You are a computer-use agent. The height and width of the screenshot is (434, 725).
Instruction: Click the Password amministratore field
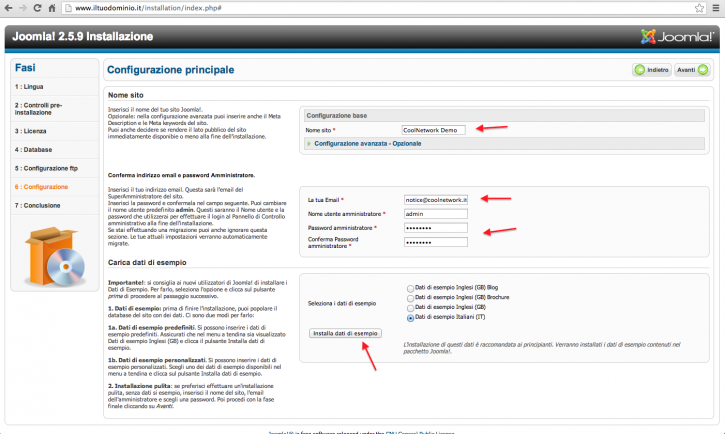coord(436,228)
